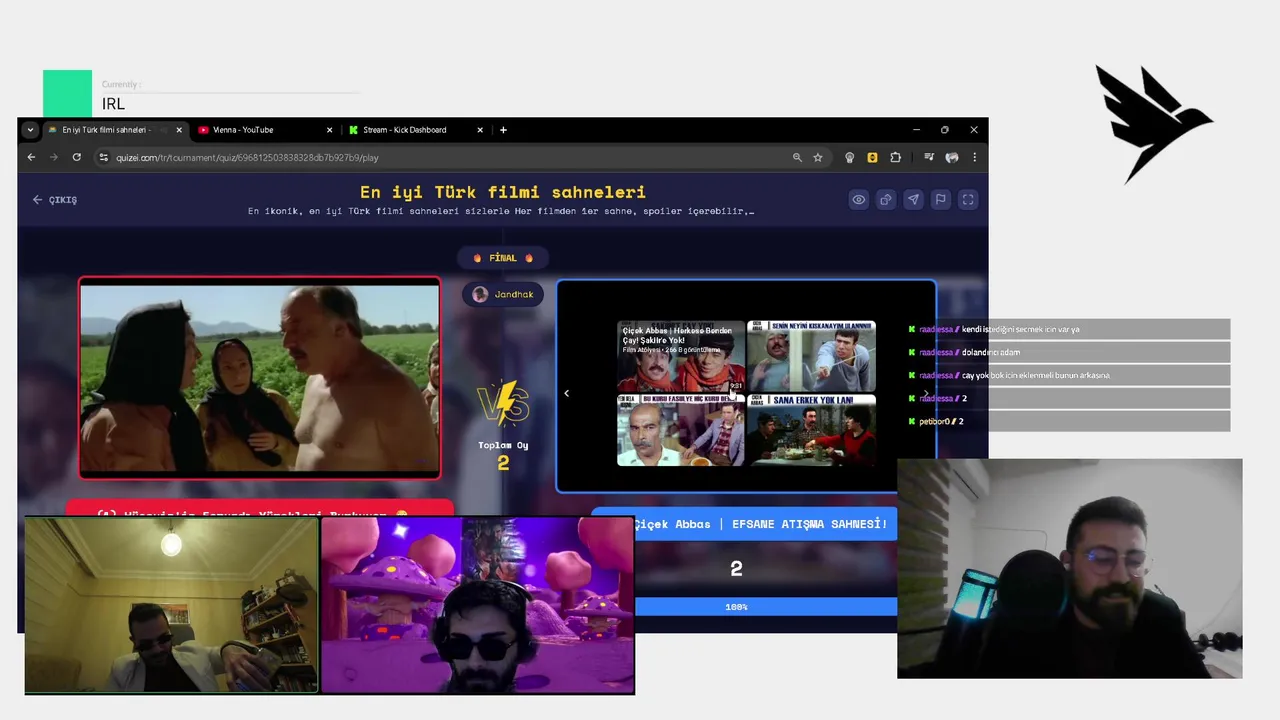Click the Jandhak user chip

pyautogui.click(x=503, y=294)
